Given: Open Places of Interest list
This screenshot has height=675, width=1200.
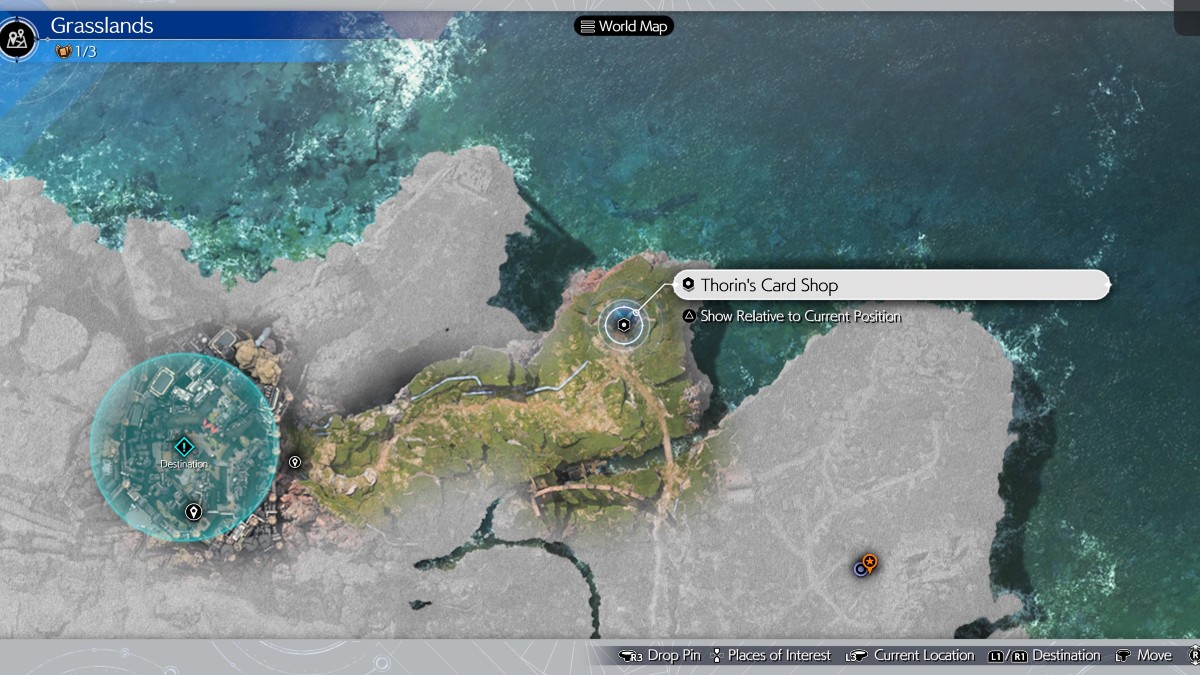Looking at the screenshot, I should [778, 655].
